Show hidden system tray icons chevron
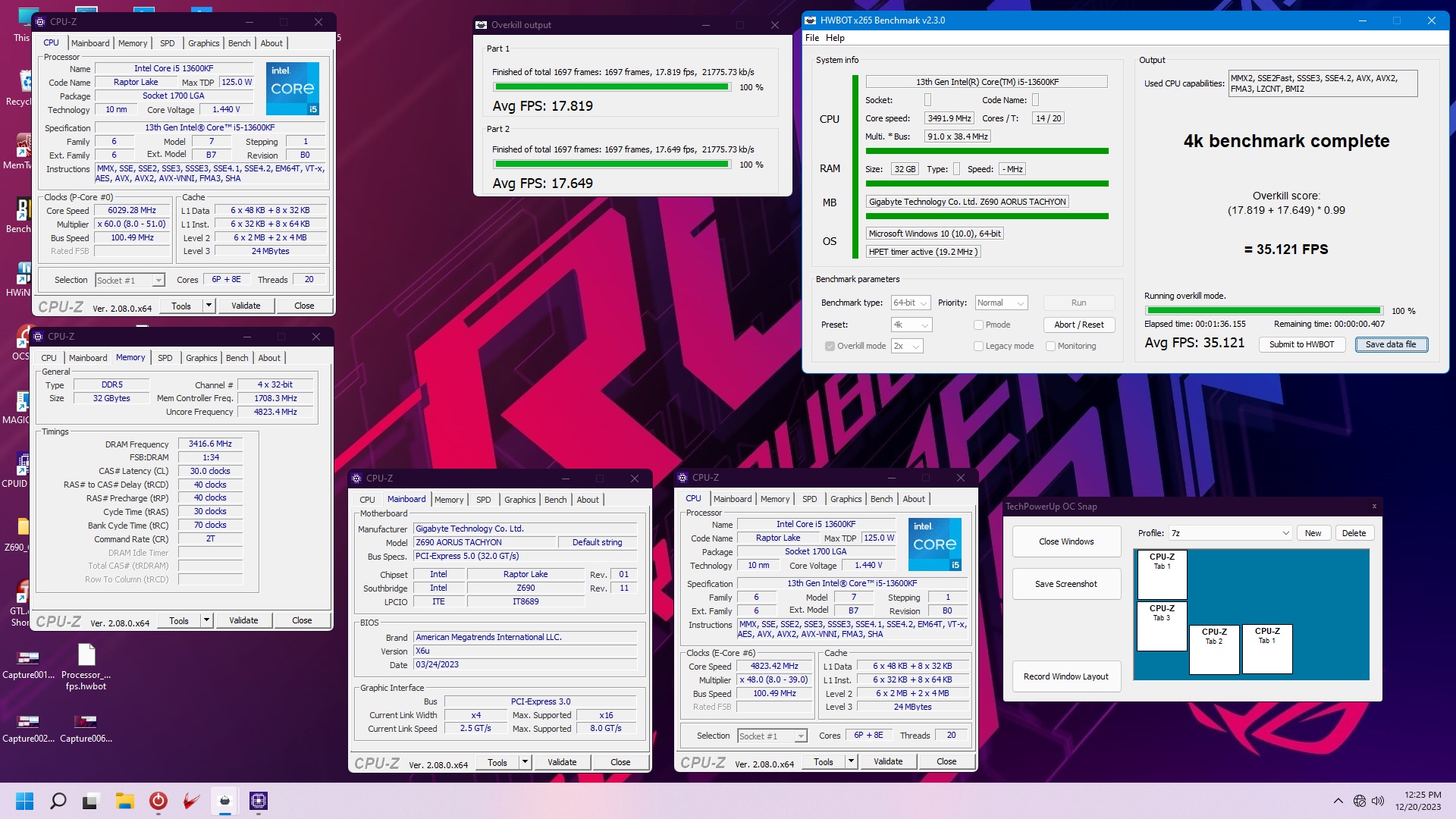Viewport: 1456px width, 819px height. point(1338,801)
